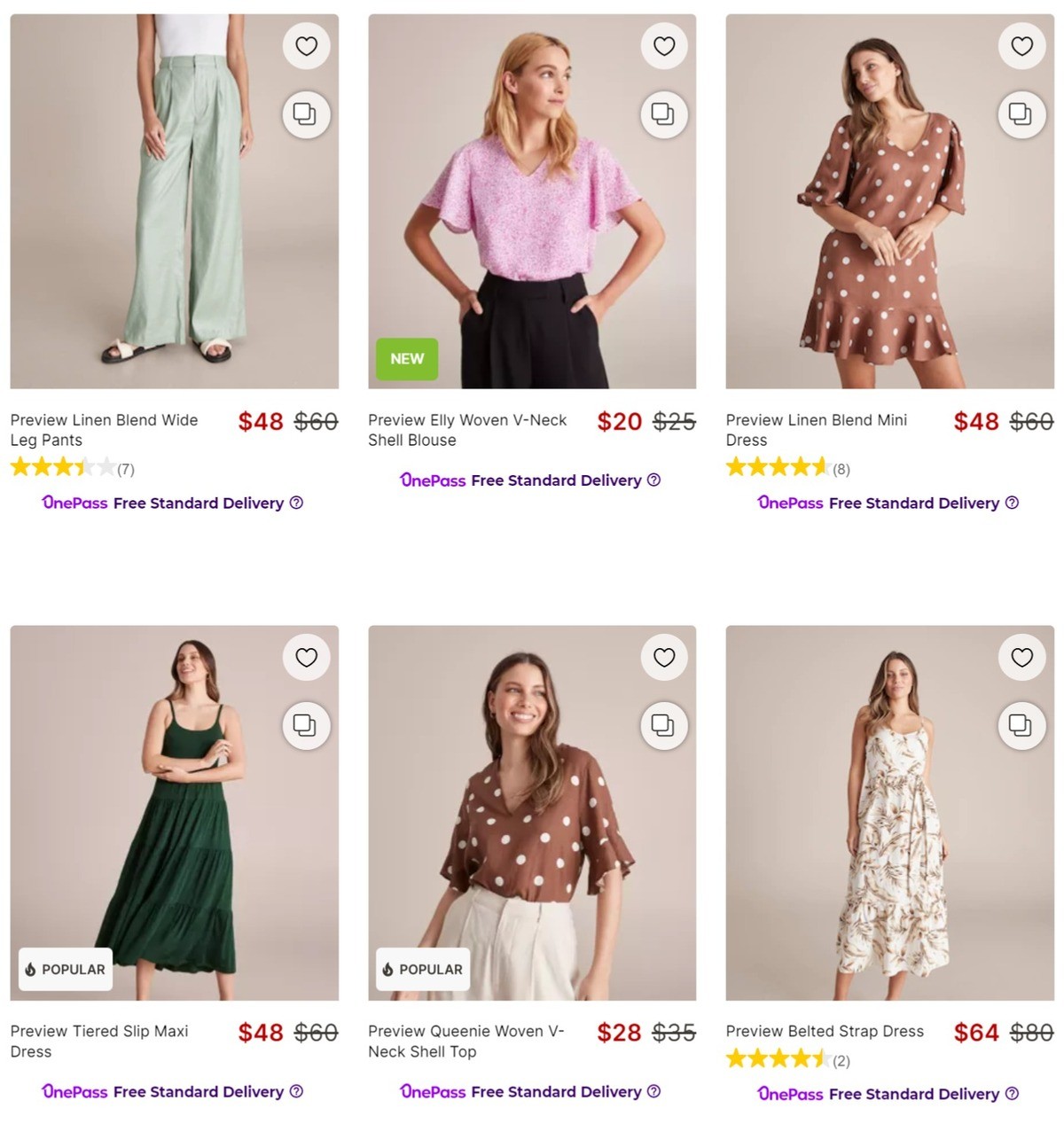
Task: Click OnePass Free Standard Delivery under Belted Strap Dress
Action: (882, 1093)
